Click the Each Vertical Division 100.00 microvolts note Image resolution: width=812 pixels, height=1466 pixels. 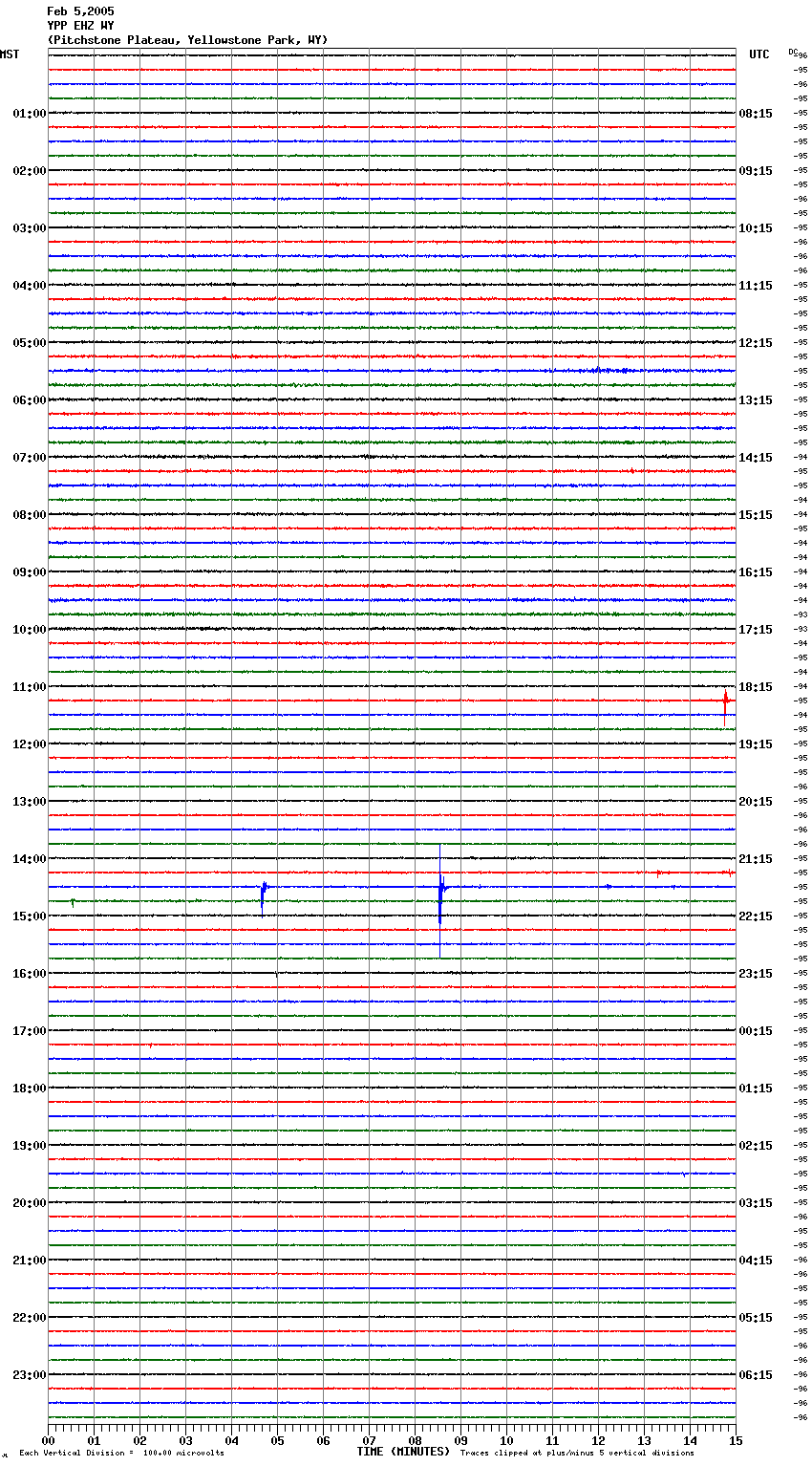click(x=121, y=1454)
